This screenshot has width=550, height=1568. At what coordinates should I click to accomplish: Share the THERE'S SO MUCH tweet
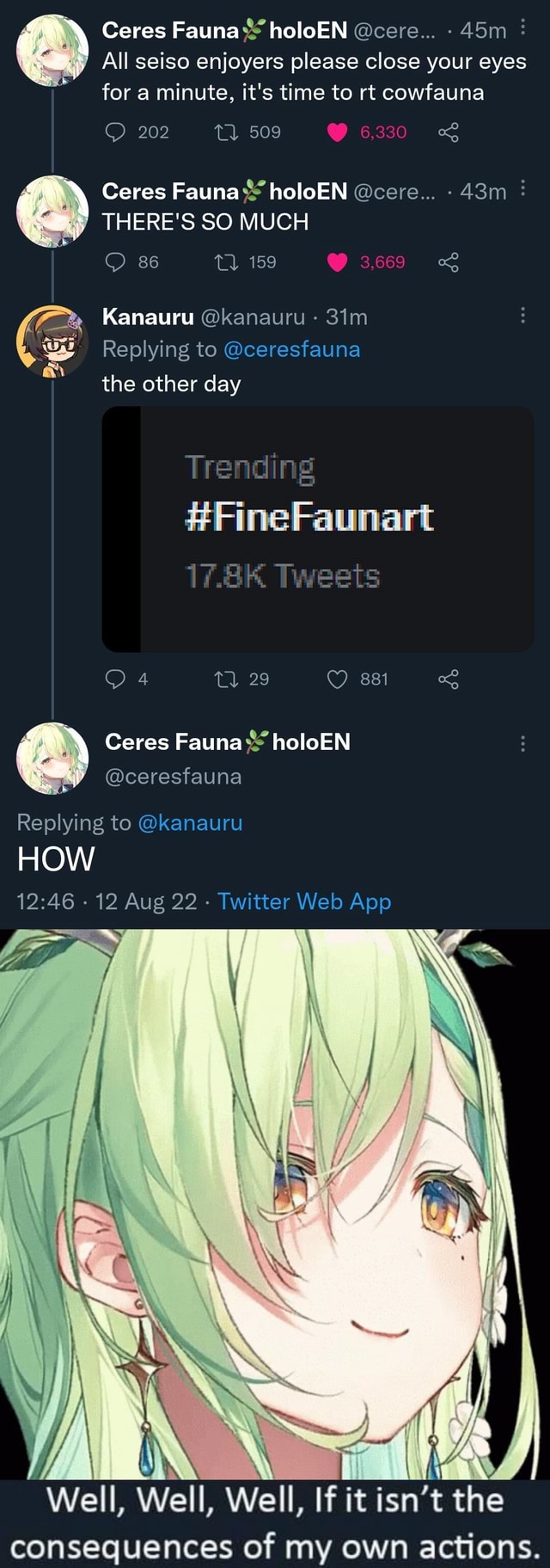coord(449,262)
